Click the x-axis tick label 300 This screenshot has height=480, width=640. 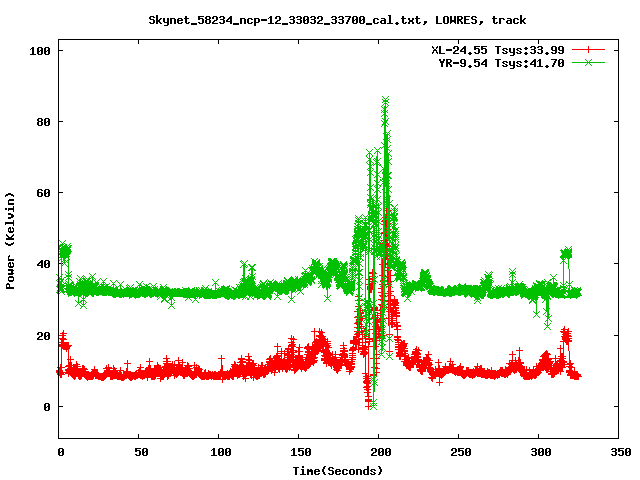coord(541,452)
